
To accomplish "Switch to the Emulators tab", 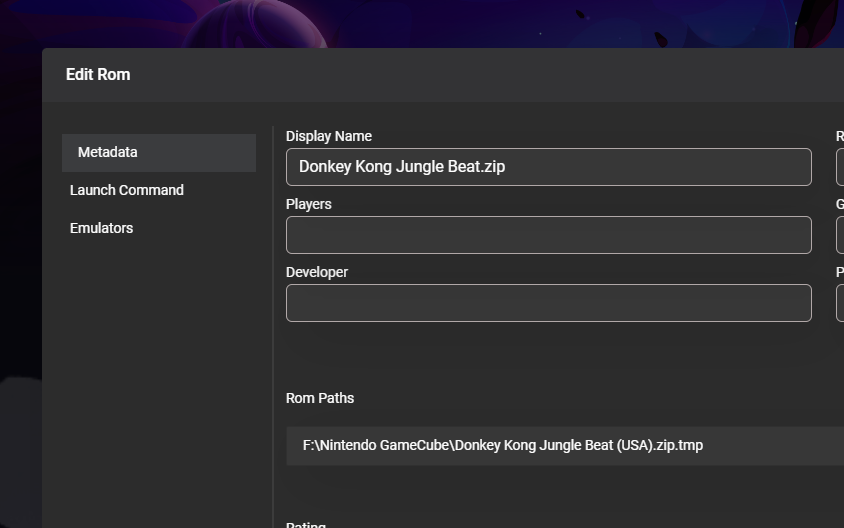I will [101, 228].
